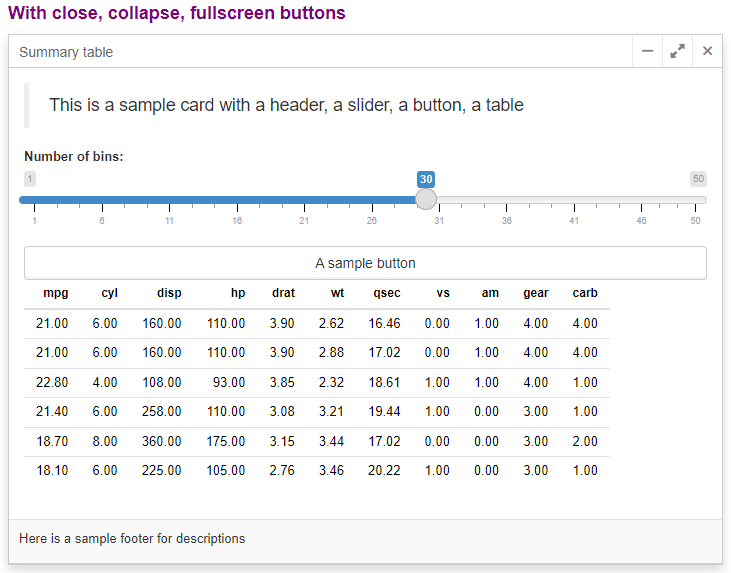Collapse the Summary table card

coord(648,51)
